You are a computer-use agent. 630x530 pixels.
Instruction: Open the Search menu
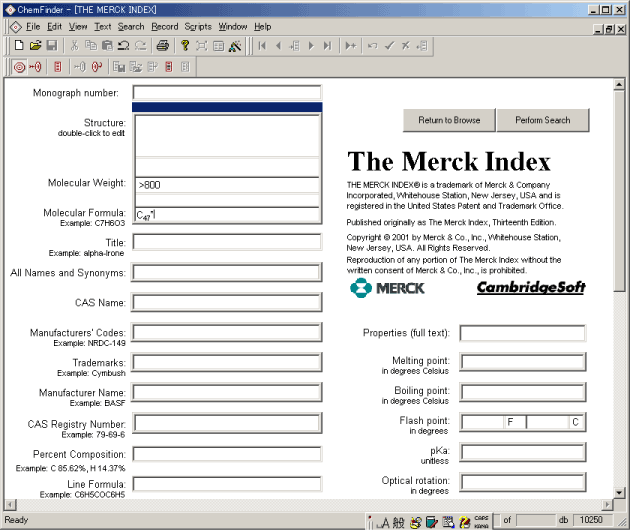point(131,27)
